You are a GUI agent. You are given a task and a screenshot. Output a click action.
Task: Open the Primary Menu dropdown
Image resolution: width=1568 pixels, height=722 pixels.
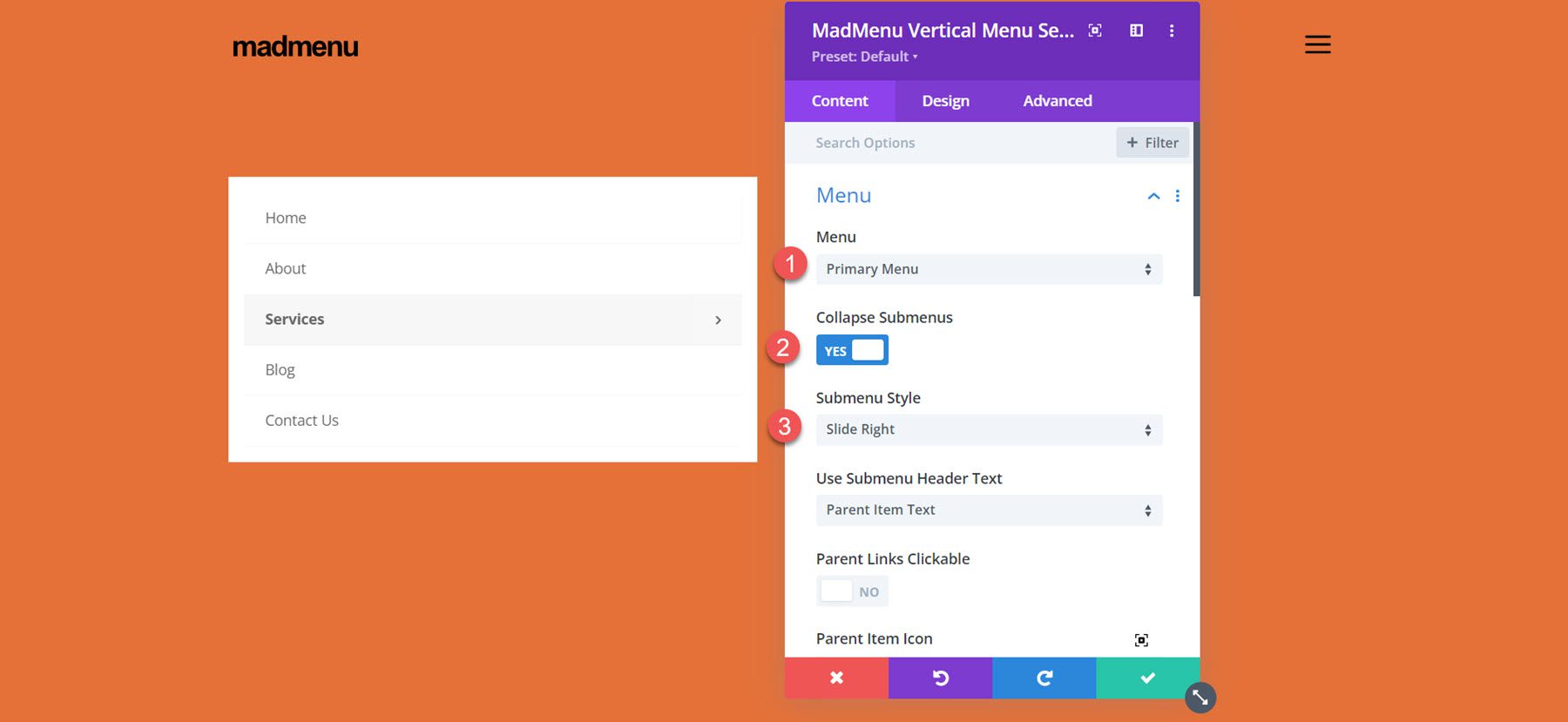click(989, 269)
